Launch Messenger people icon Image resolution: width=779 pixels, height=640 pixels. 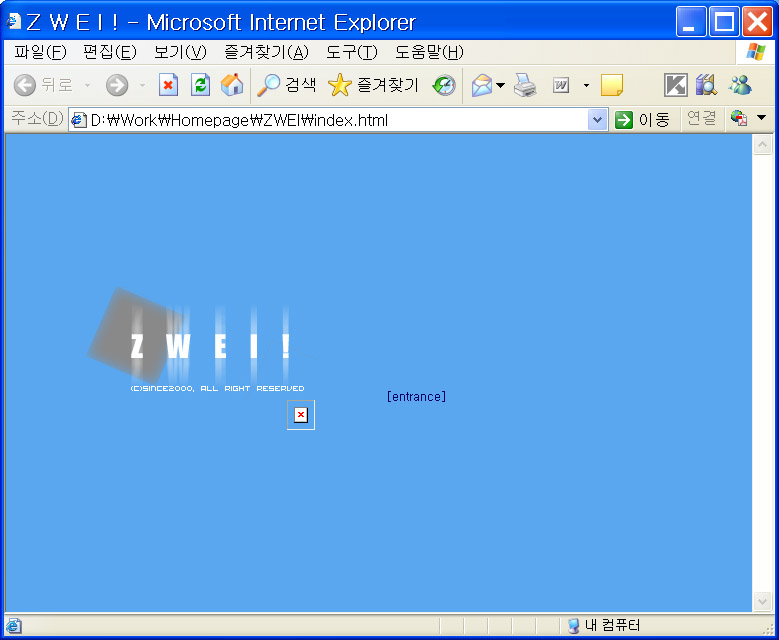740,85
